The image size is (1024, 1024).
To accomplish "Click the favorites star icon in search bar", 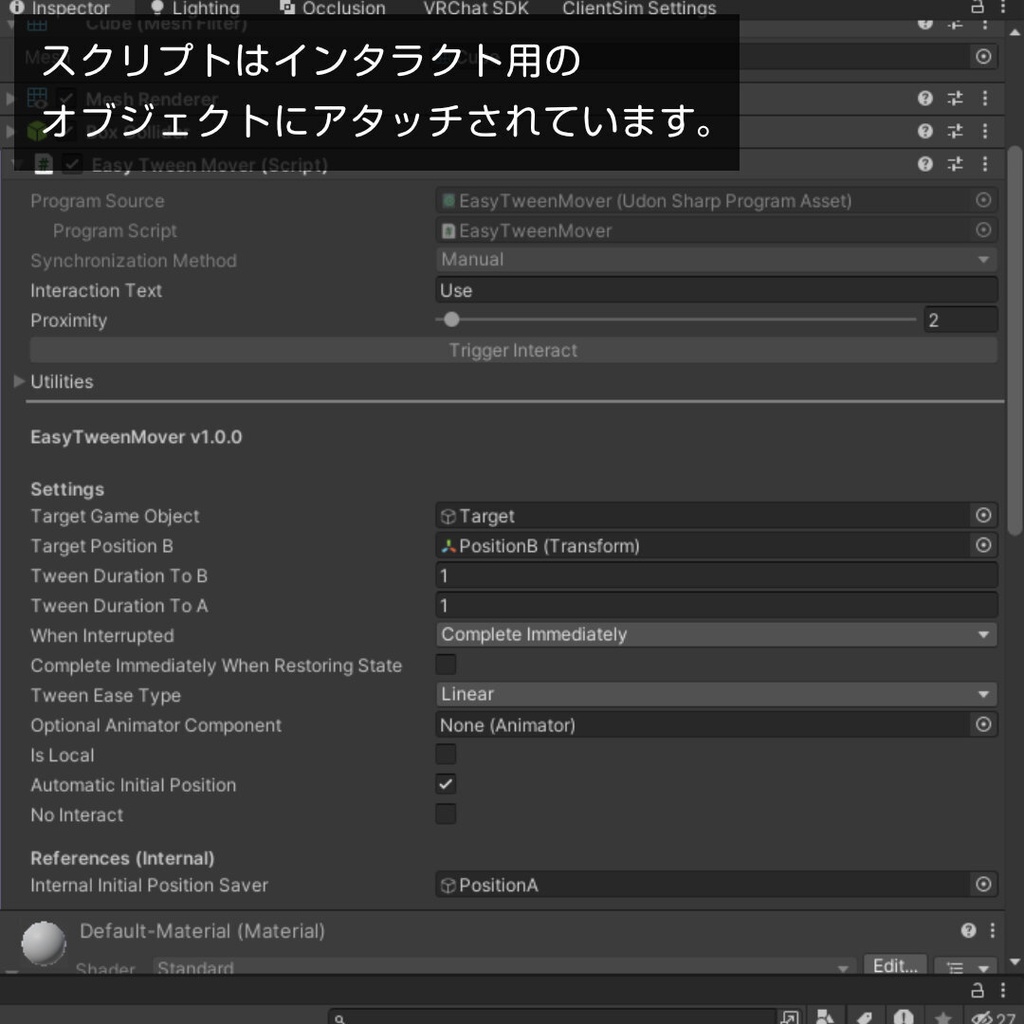I will pyautogui.click(x=942, y=1017).
